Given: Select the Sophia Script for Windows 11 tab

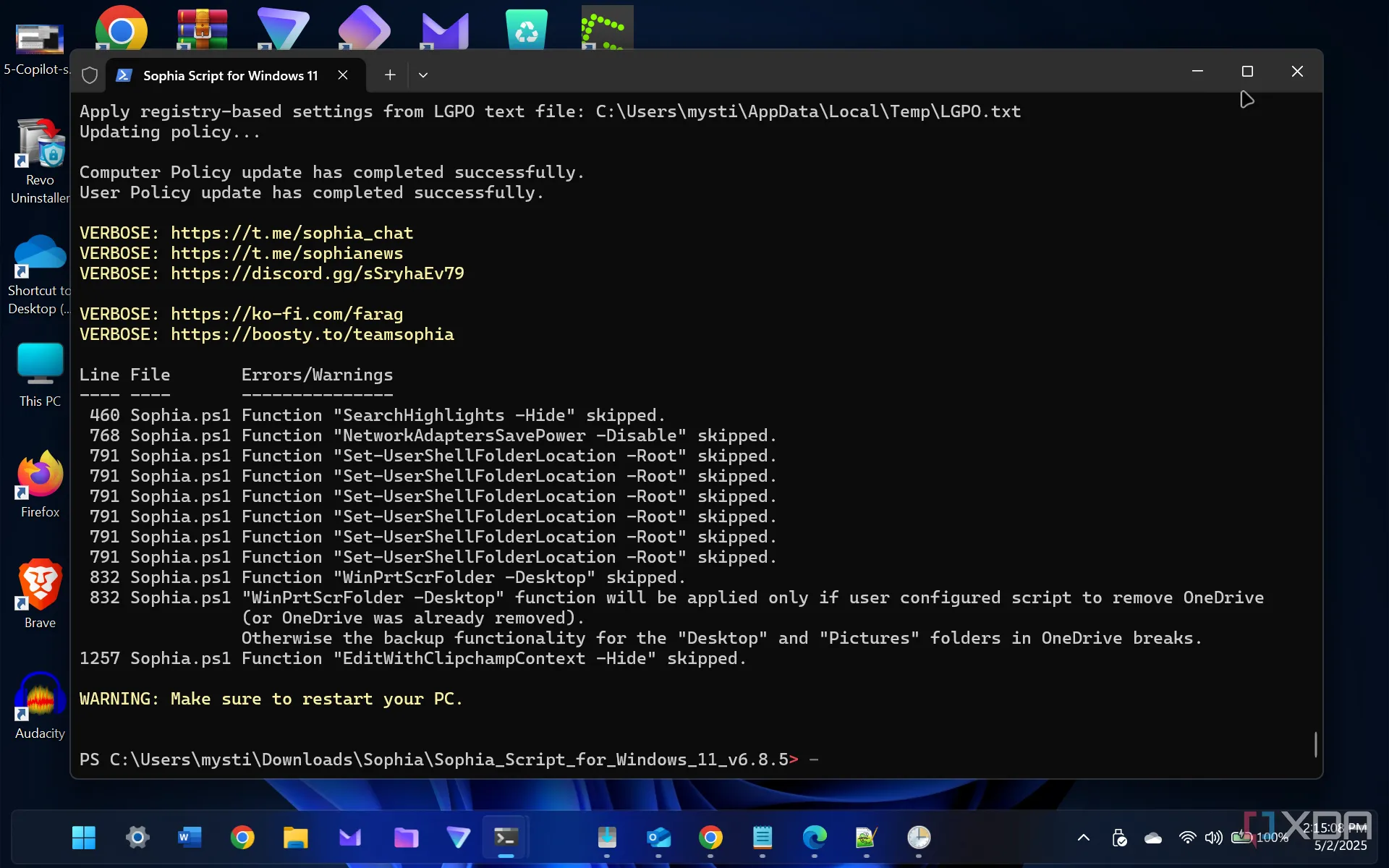Looking at the screenshot, I should 230,75.
